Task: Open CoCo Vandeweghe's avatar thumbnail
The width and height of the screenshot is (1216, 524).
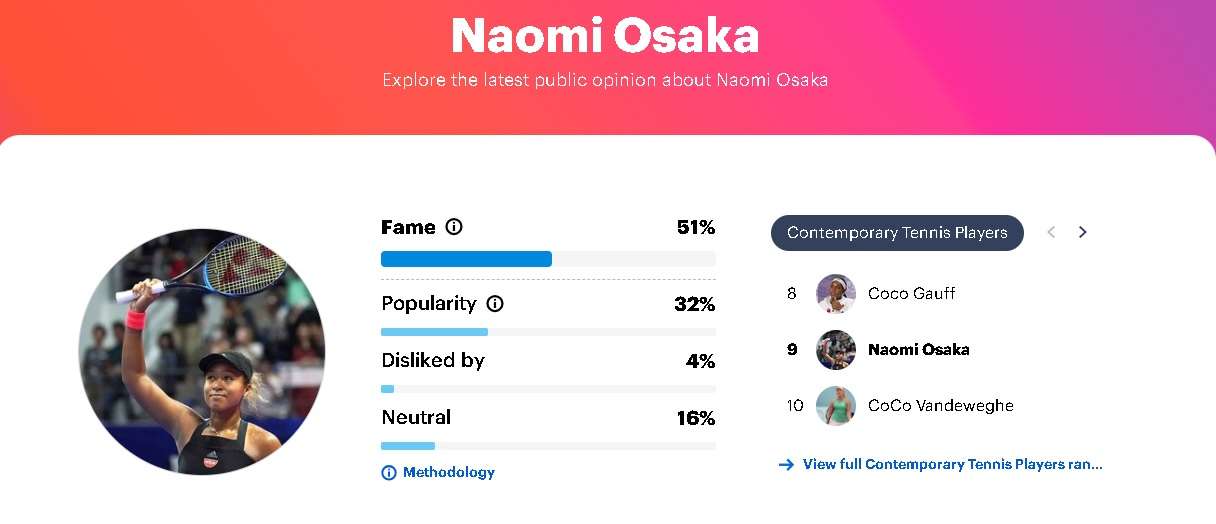Action: coord(836,406)
